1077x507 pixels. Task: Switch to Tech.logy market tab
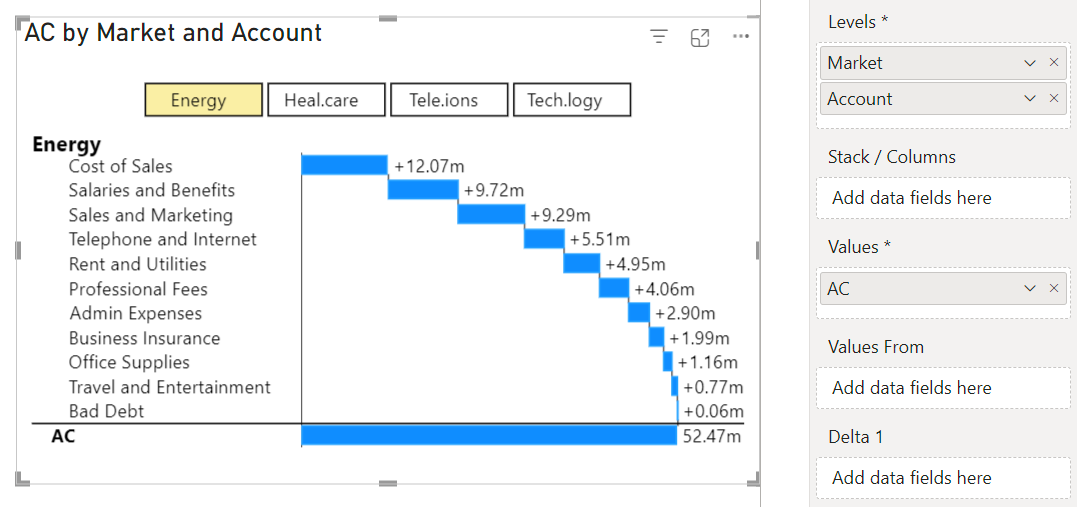click(x=571, y=100)
